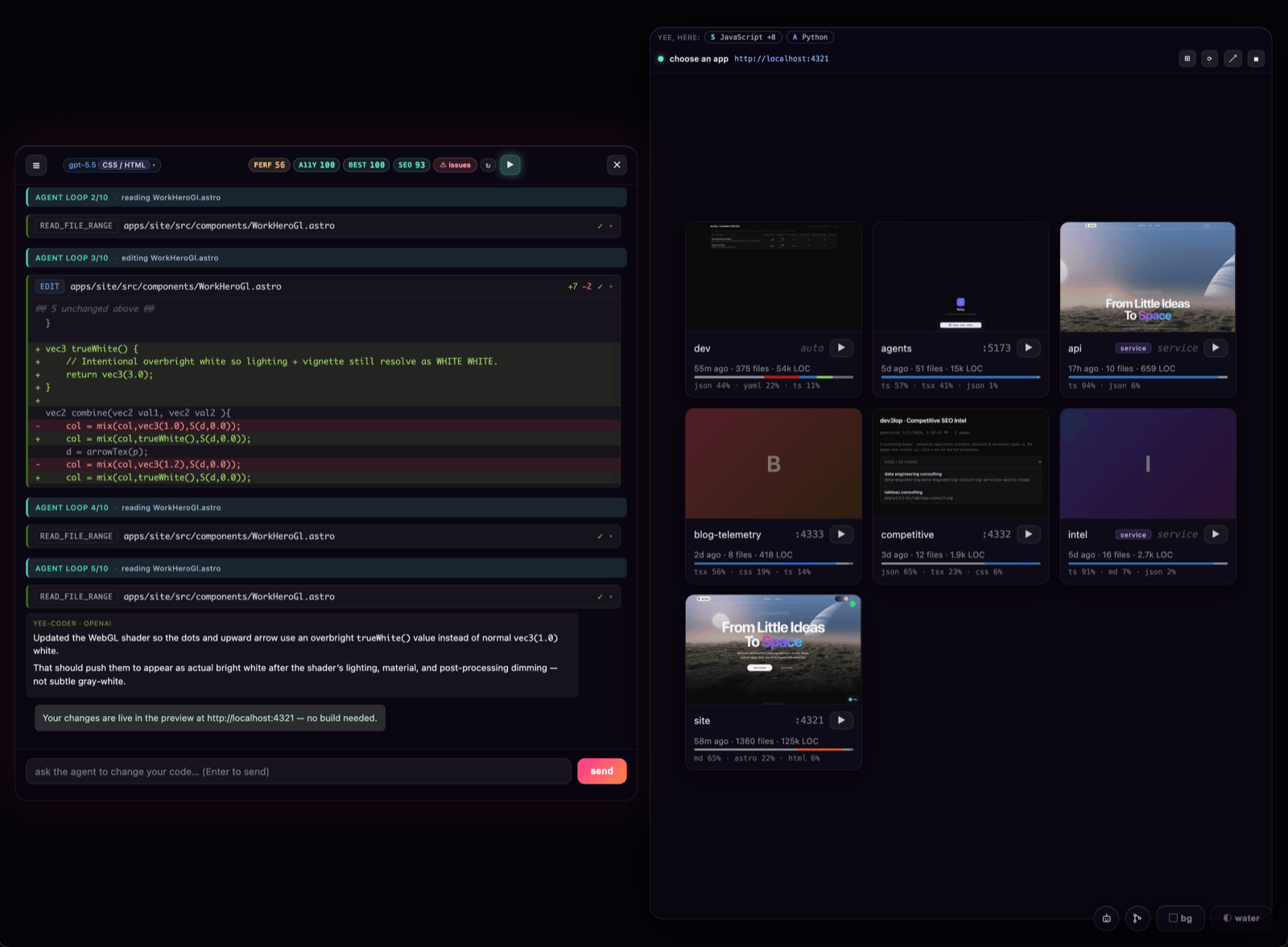
Task: Click the diagonal arrow expand icon
Action: tap(1232, 59)
